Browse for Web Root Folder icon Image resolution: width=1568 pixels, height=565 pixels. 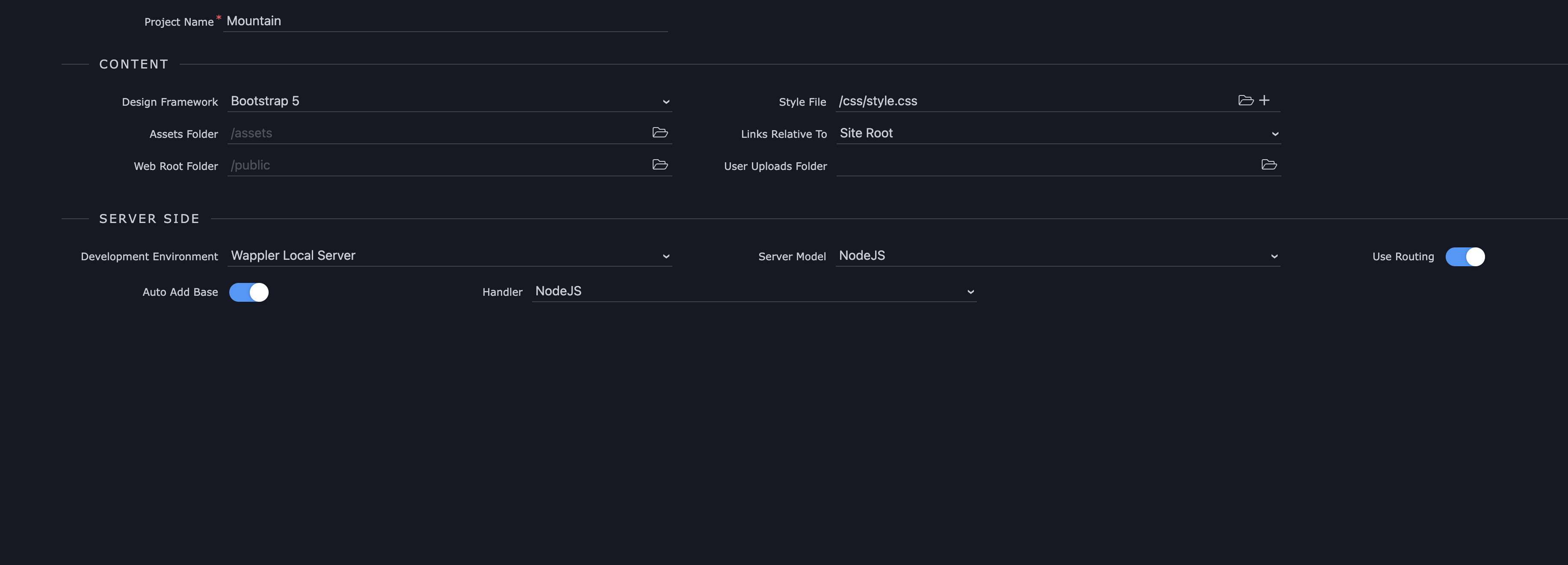(x=660, y=165)
